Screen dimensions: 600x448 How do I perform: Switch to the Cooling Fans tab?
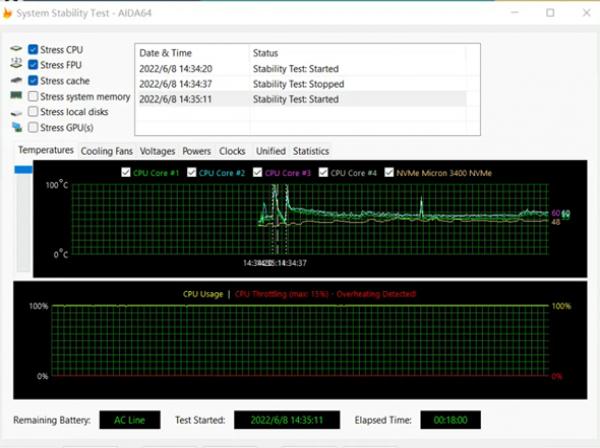107,151
